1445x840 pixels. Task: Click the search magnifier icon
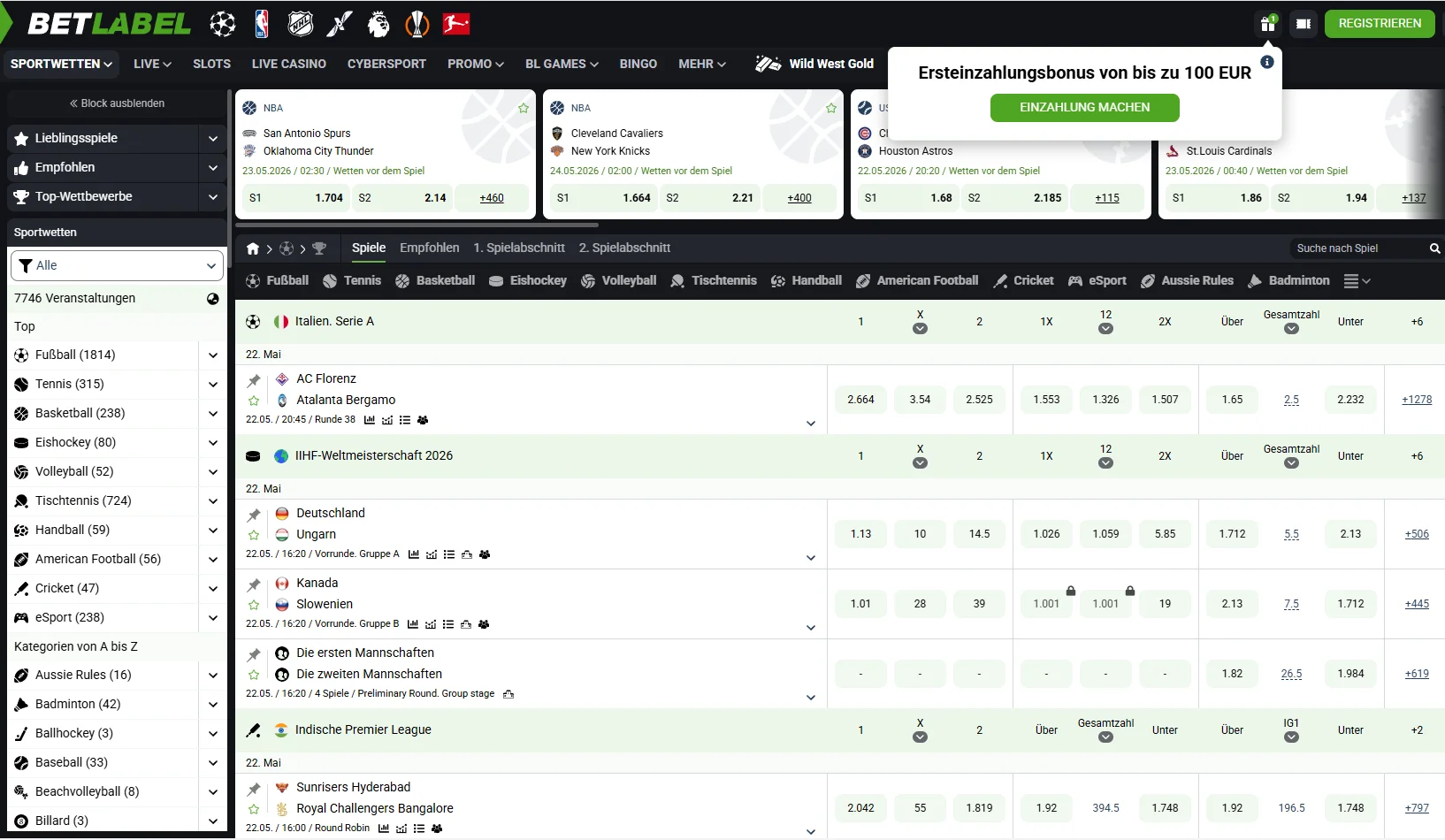pyautogui.click(x=1434, y=248)
